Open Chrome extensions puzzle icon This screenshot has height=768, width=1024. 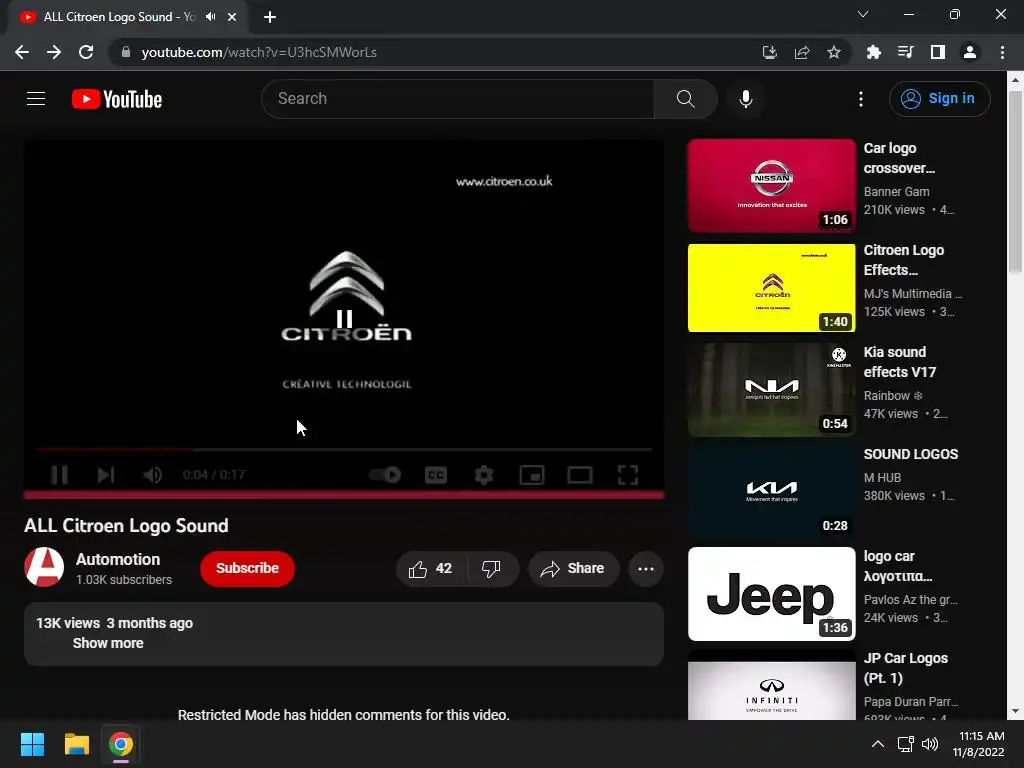click(873, 52)
